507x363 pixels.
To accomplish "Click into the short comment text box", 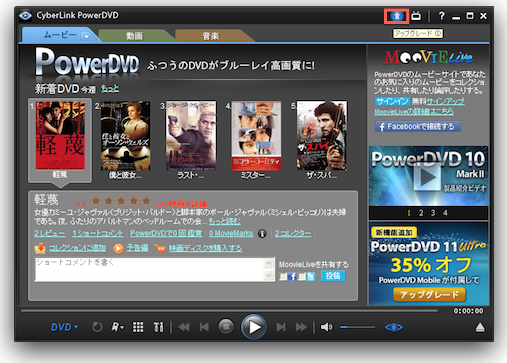I will [150, 269].
